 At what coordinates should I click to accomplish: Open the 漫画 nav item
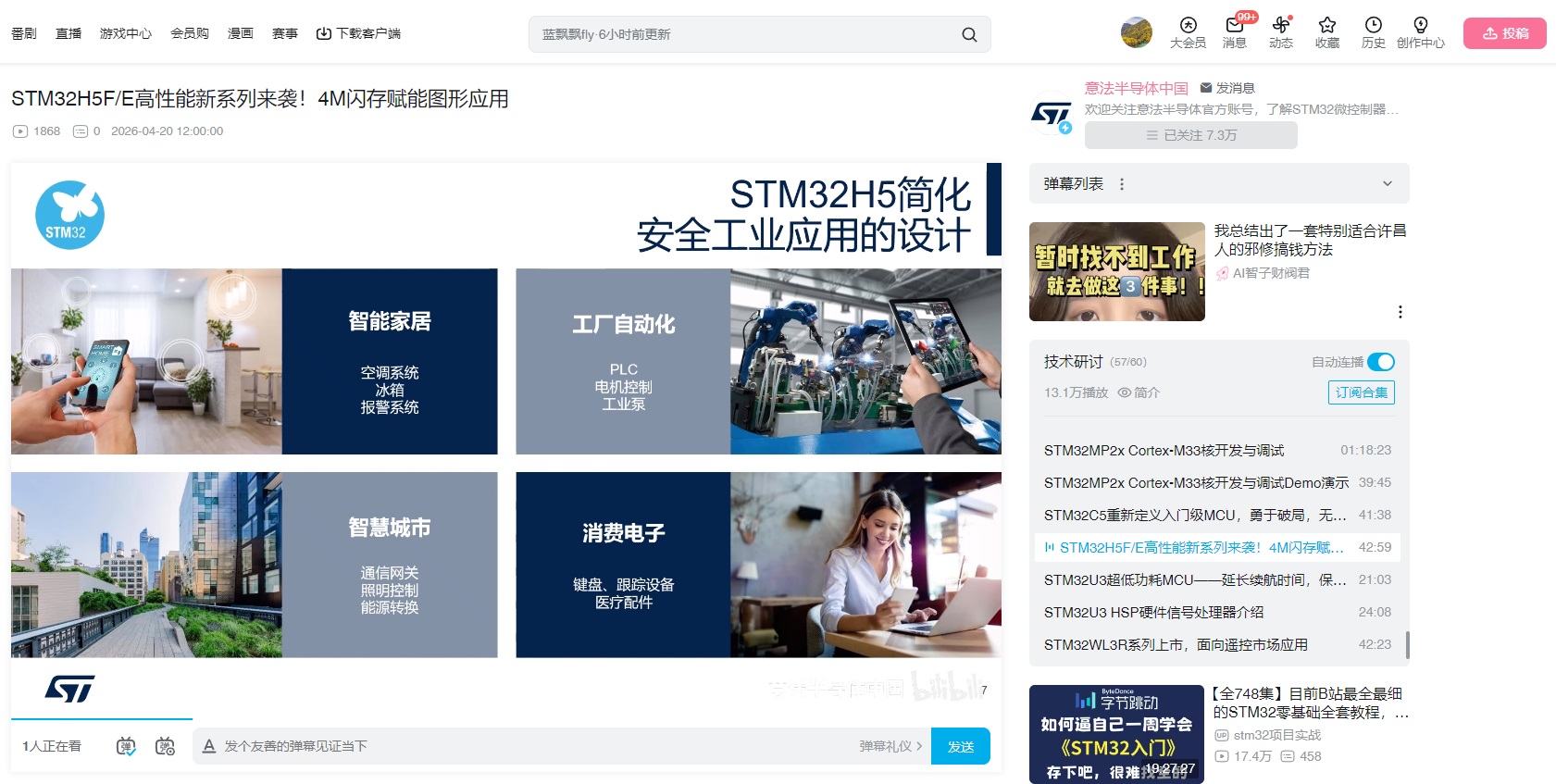tap(241, 33)
